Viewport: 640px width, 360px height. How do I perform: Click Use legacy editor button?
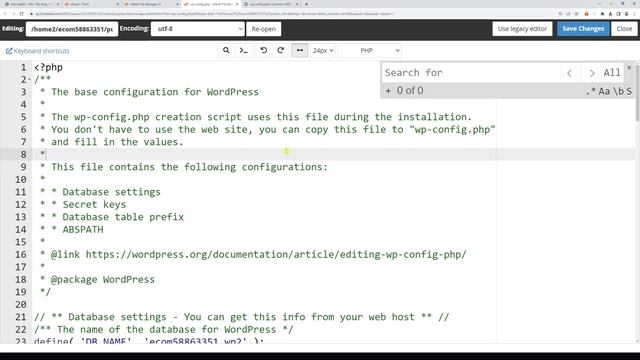[522, 29]
